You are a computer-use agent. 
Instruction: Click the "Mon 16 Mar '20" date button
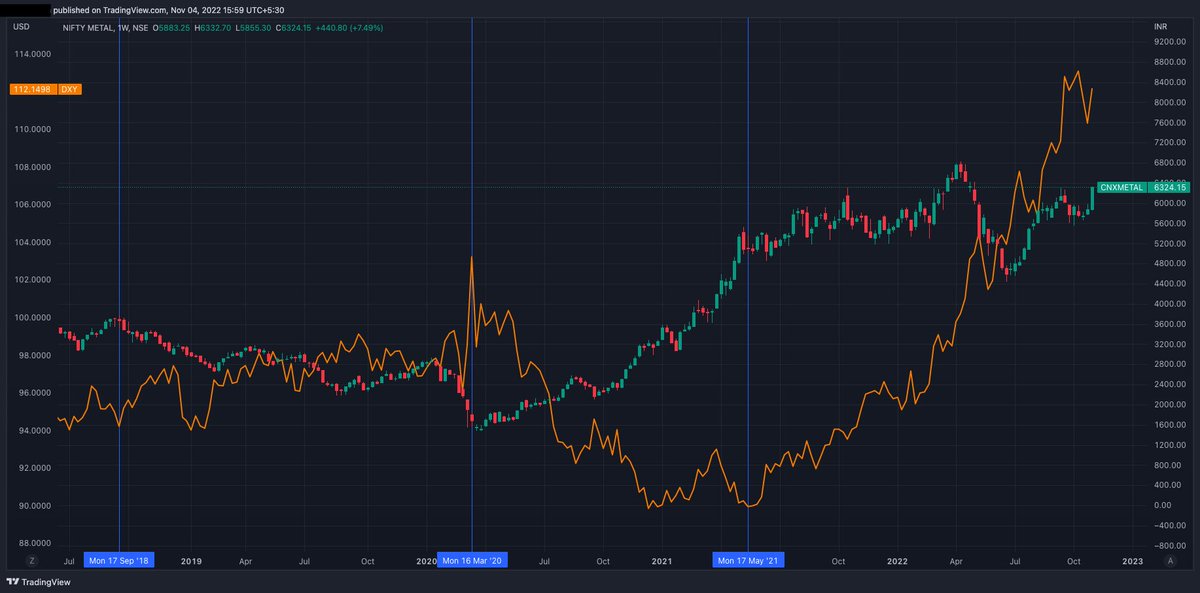[473, 560]
